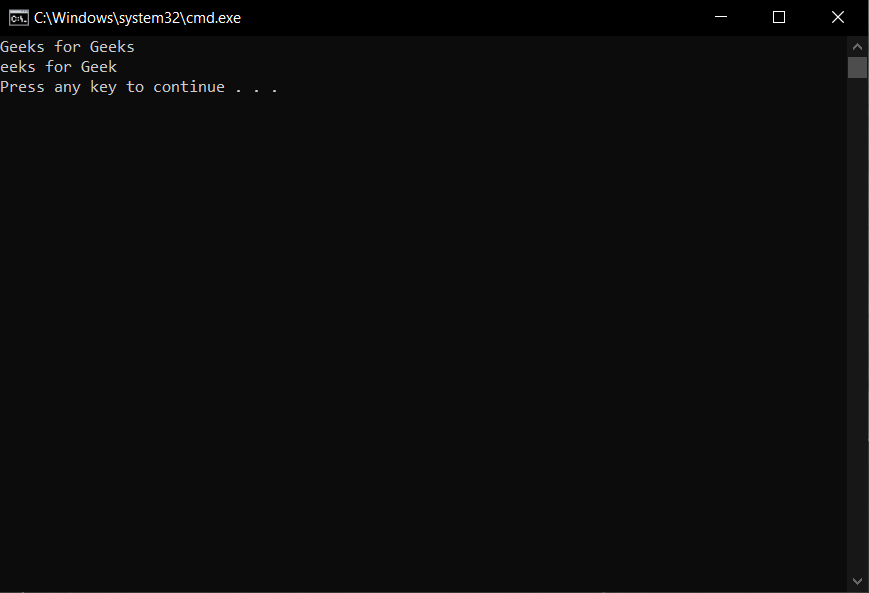
Task: Click the title text C:\Windows\system32\cmd.exe
Action: [x=137, y=18]
